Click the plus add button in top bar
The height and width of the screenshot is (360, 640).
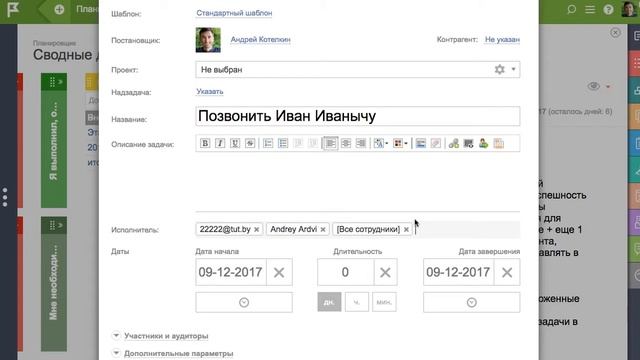59,9
